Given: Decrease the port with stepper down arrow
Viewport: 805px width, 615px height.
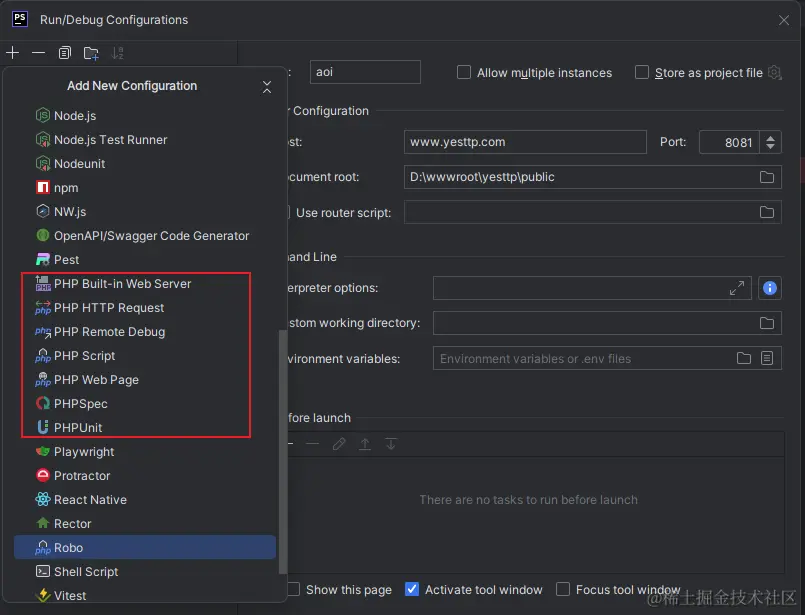Looking at the screenshot, I should pos(770,147).
